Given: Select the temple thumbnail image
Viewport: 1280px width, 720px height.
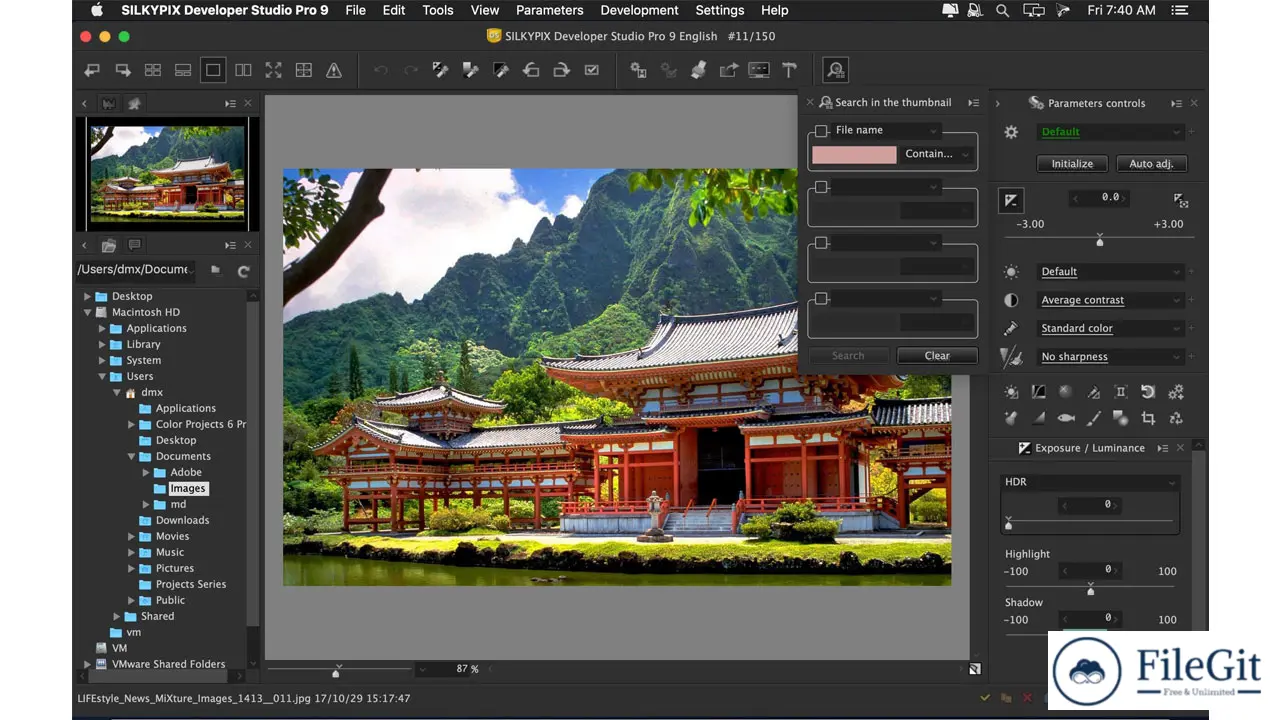Looking at the screenshot, I should (167, 174).
